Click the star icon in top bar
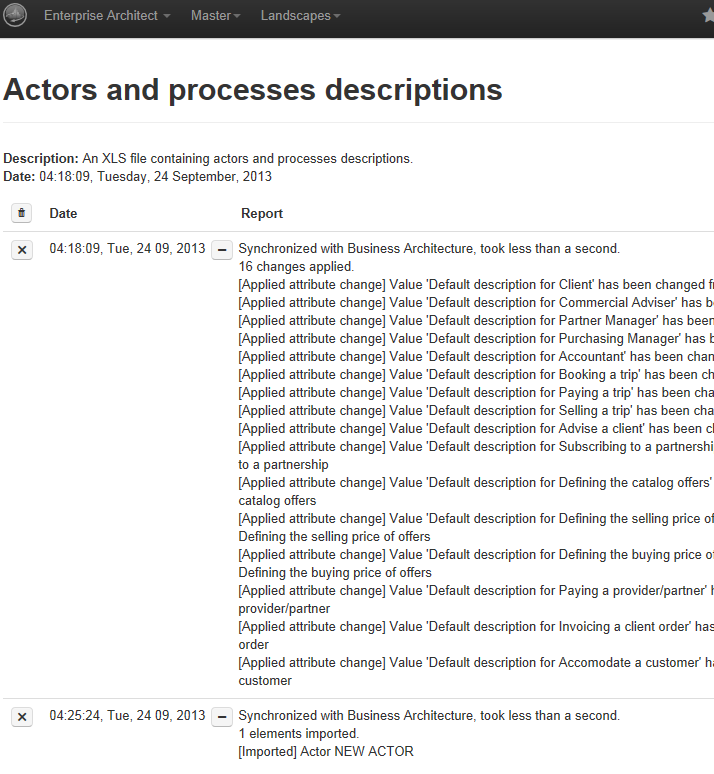Image resolution: width=714 pixels, height=774 pixels. [x=708, y=16]
